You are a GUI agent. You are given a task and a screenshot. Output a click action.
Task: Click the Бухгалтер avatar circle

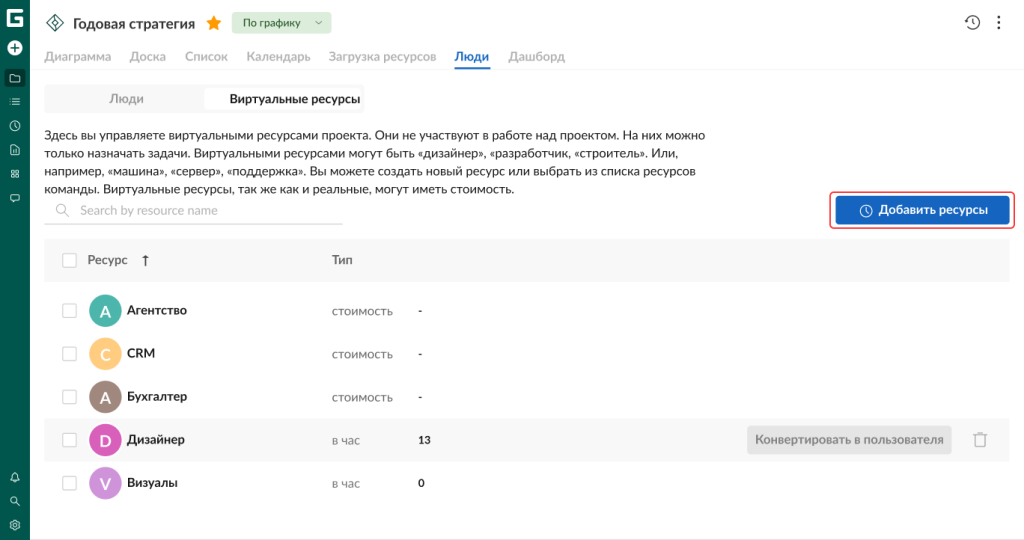105,397
